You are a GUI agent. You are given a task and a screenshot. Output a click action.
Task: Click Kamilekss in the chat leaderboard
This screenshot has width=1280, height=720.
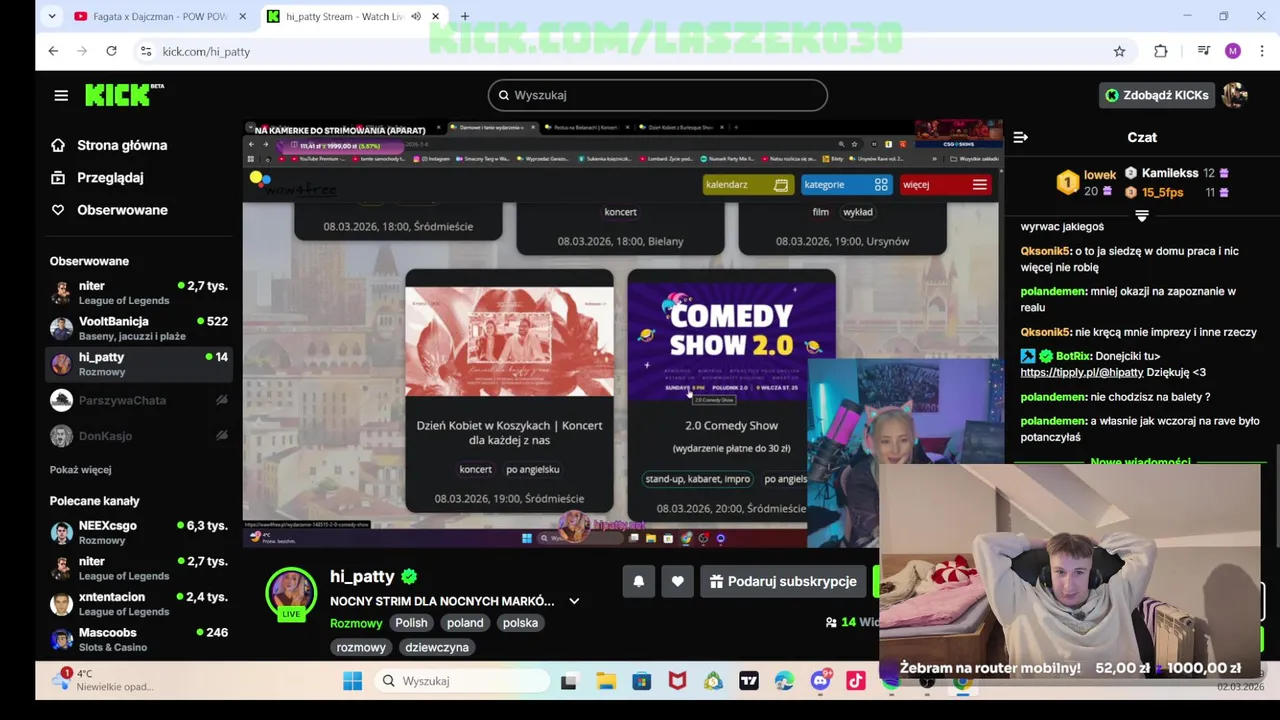[1170, 173]
